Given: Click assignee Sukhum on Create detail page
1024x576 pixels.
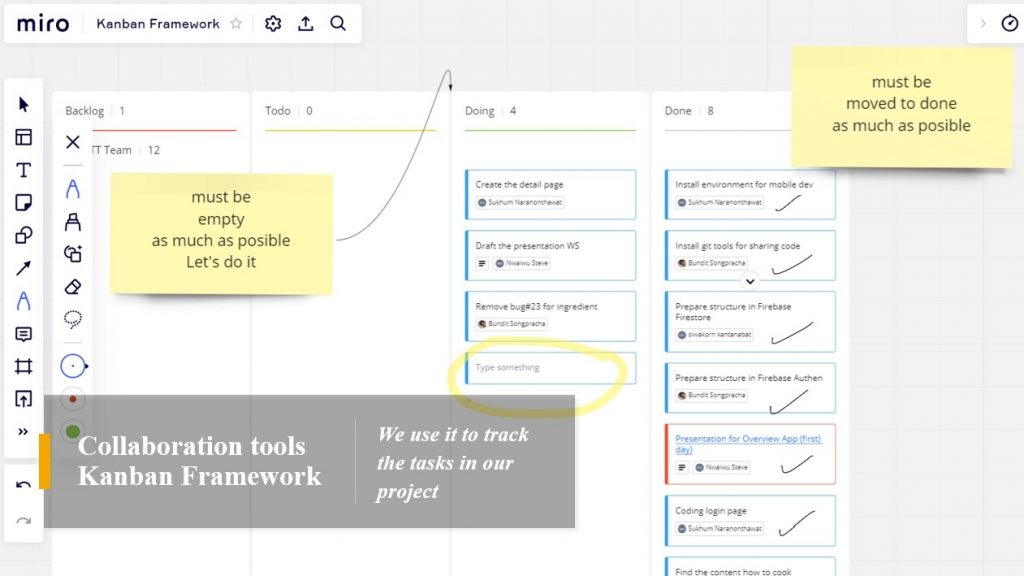Looking at the screenshot, I should click(520, 202).
